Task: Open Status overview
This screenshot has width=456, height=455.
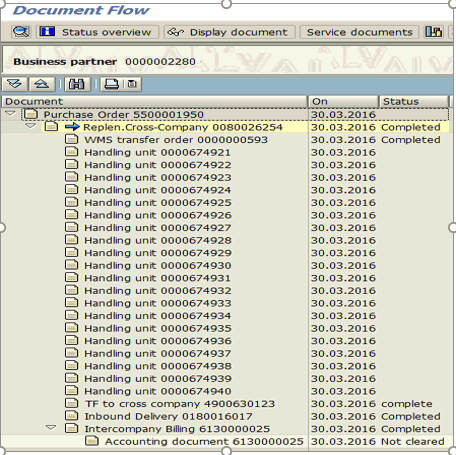Action: pyautogui.click(x=97, y=32)
